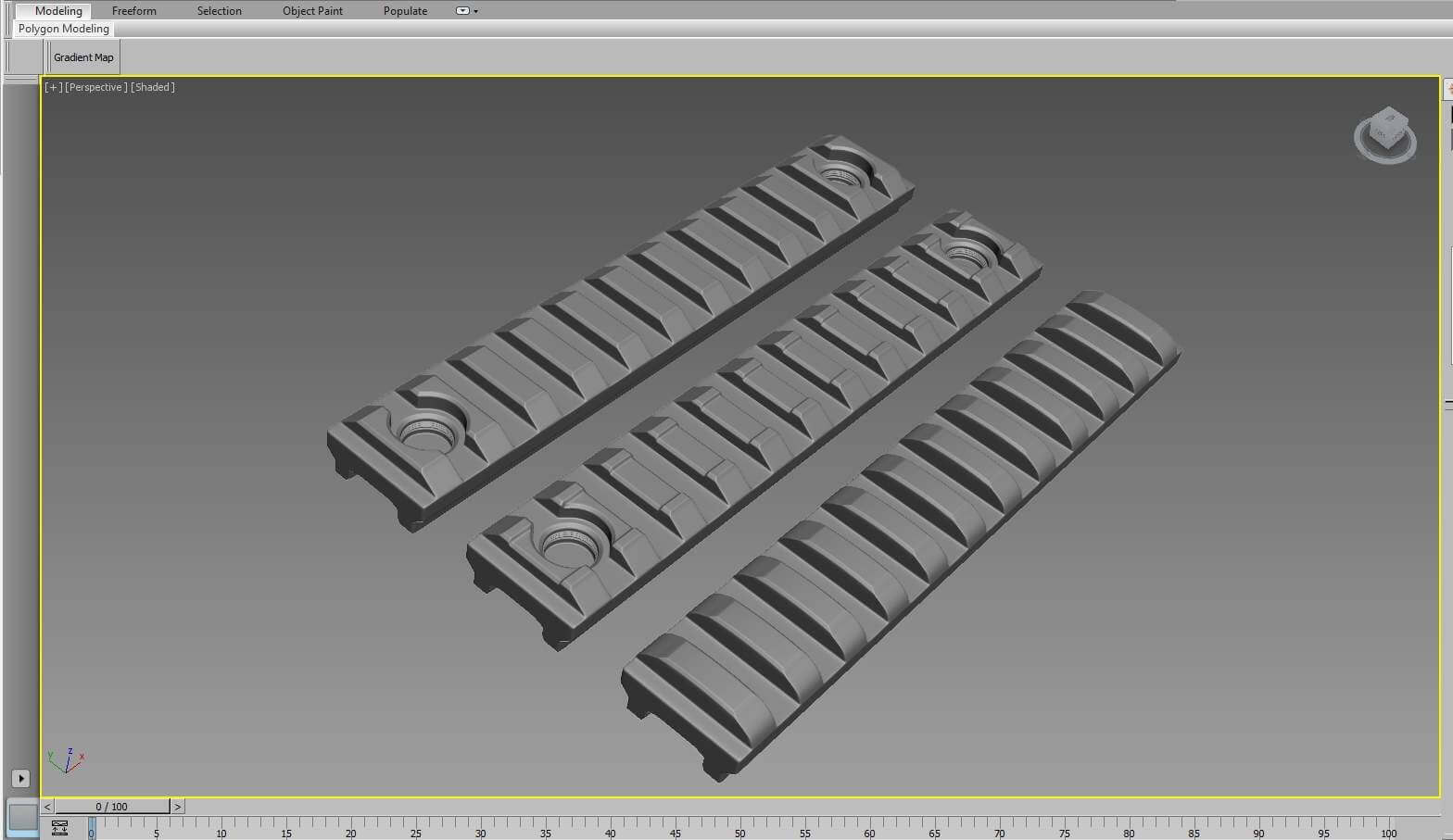Click frame 50 on the timeline ruler
Image resolution: width=1453 pixels, height=840 pixels.
pyautogui.click(x=739, y=828)
